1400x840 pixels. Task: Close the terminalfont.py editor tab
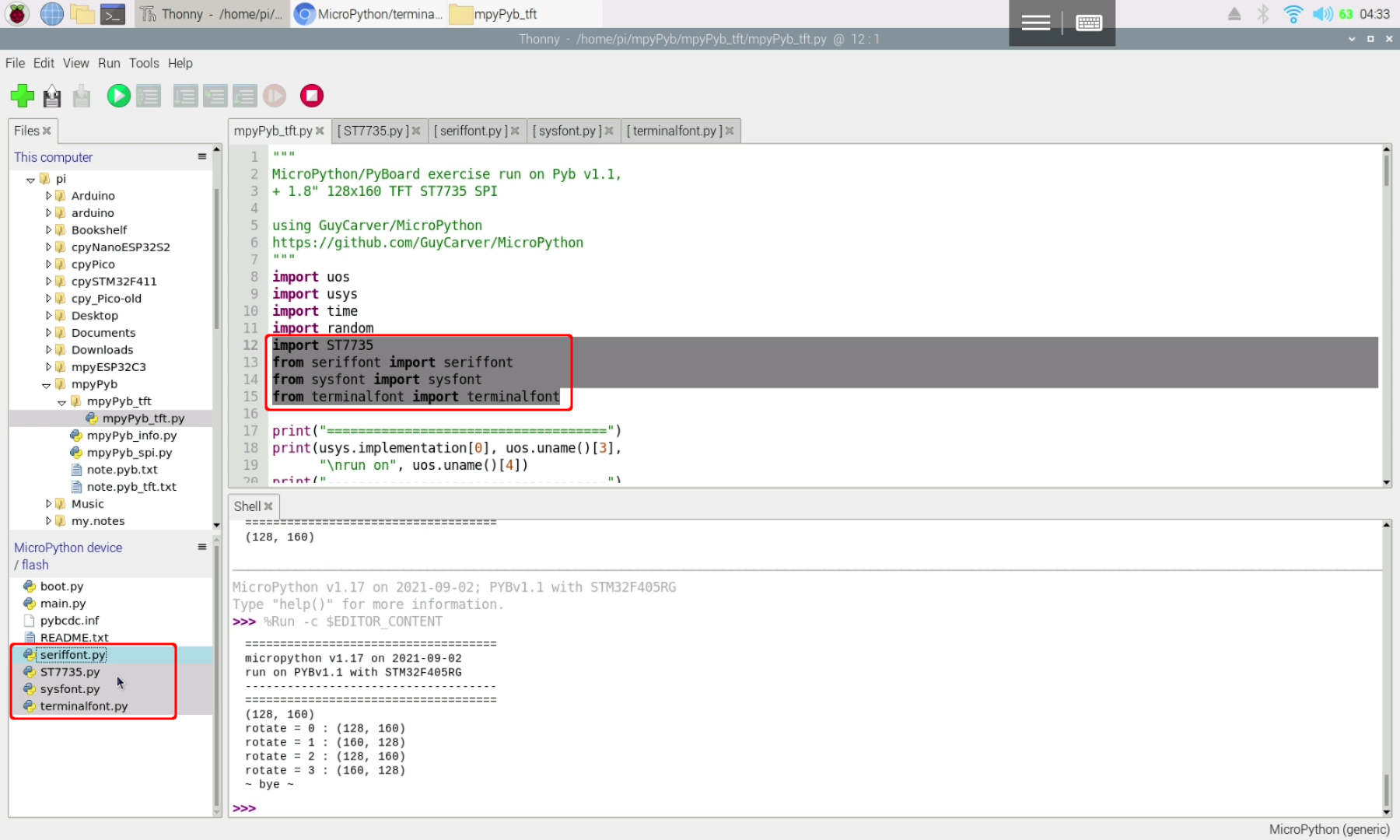[x=729, y=130]
